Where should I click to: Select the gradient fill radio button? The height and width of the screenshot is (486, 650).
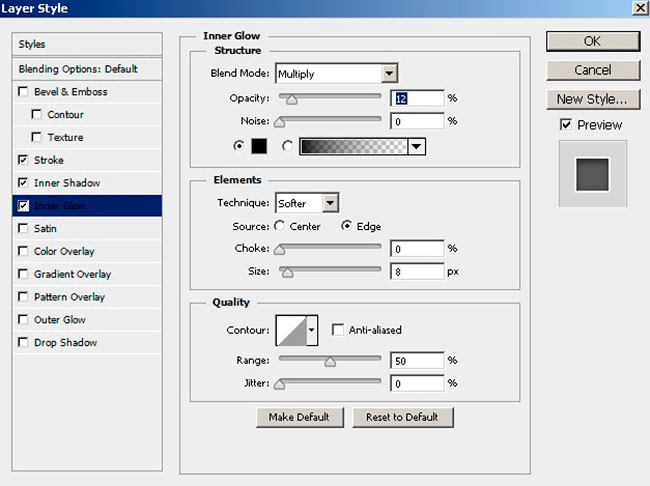[288, 146]
